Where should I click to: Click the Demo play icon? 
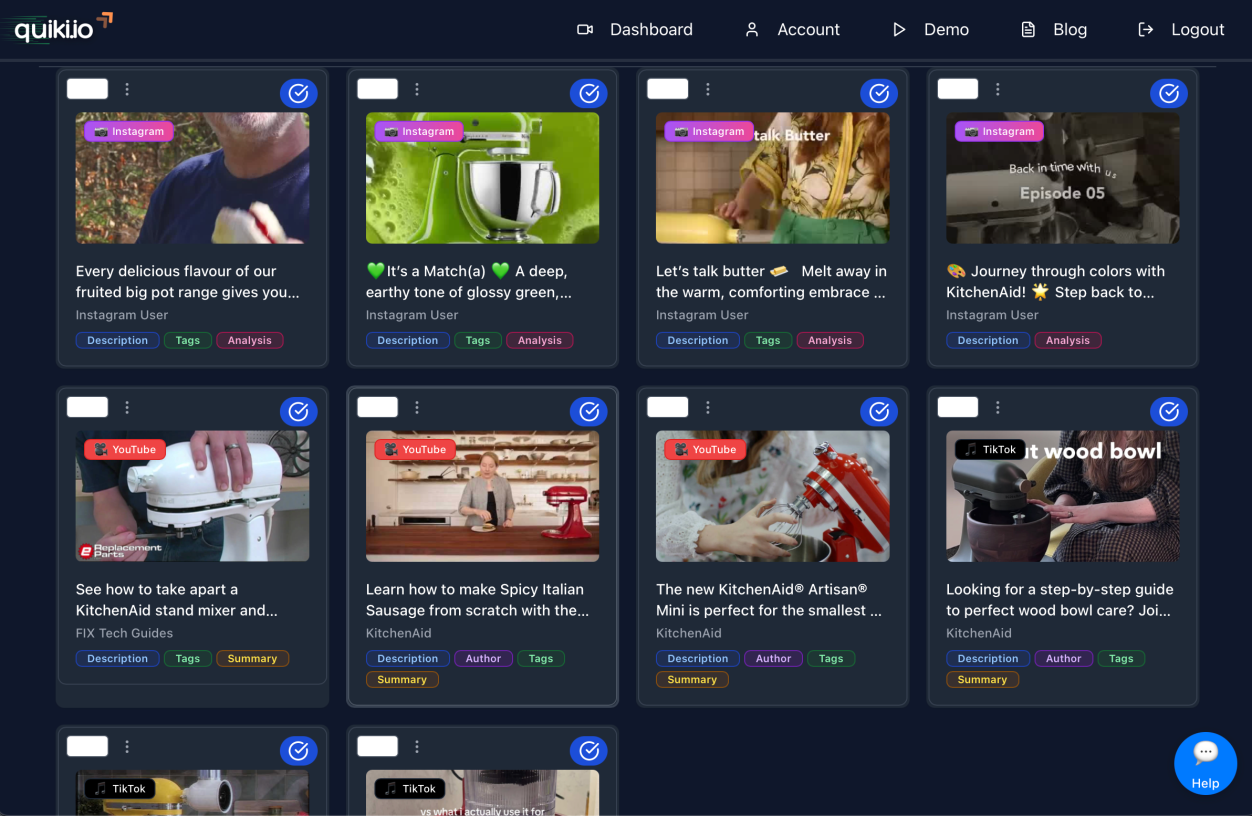coord(899,30)
